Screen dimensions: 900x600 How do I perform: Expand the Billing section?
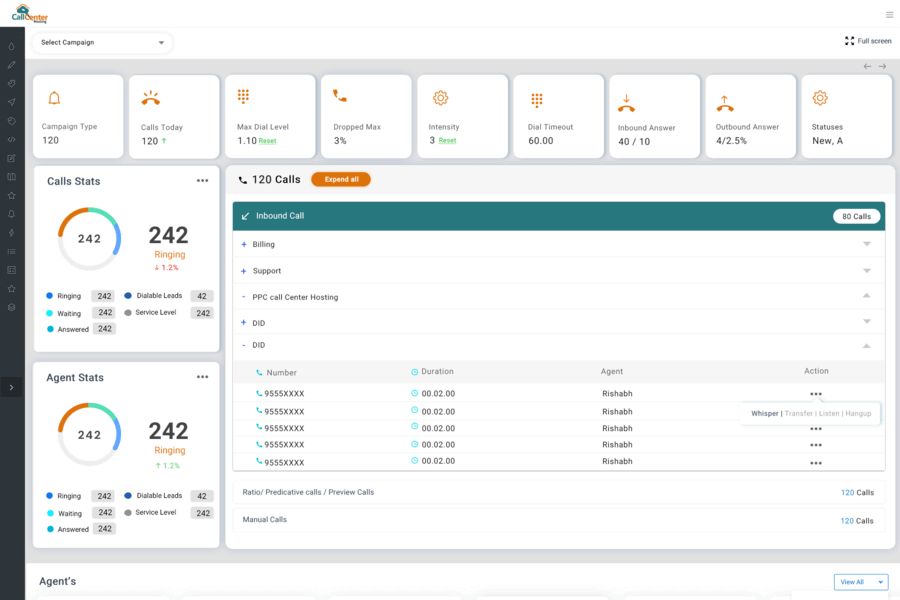point(245,244)
